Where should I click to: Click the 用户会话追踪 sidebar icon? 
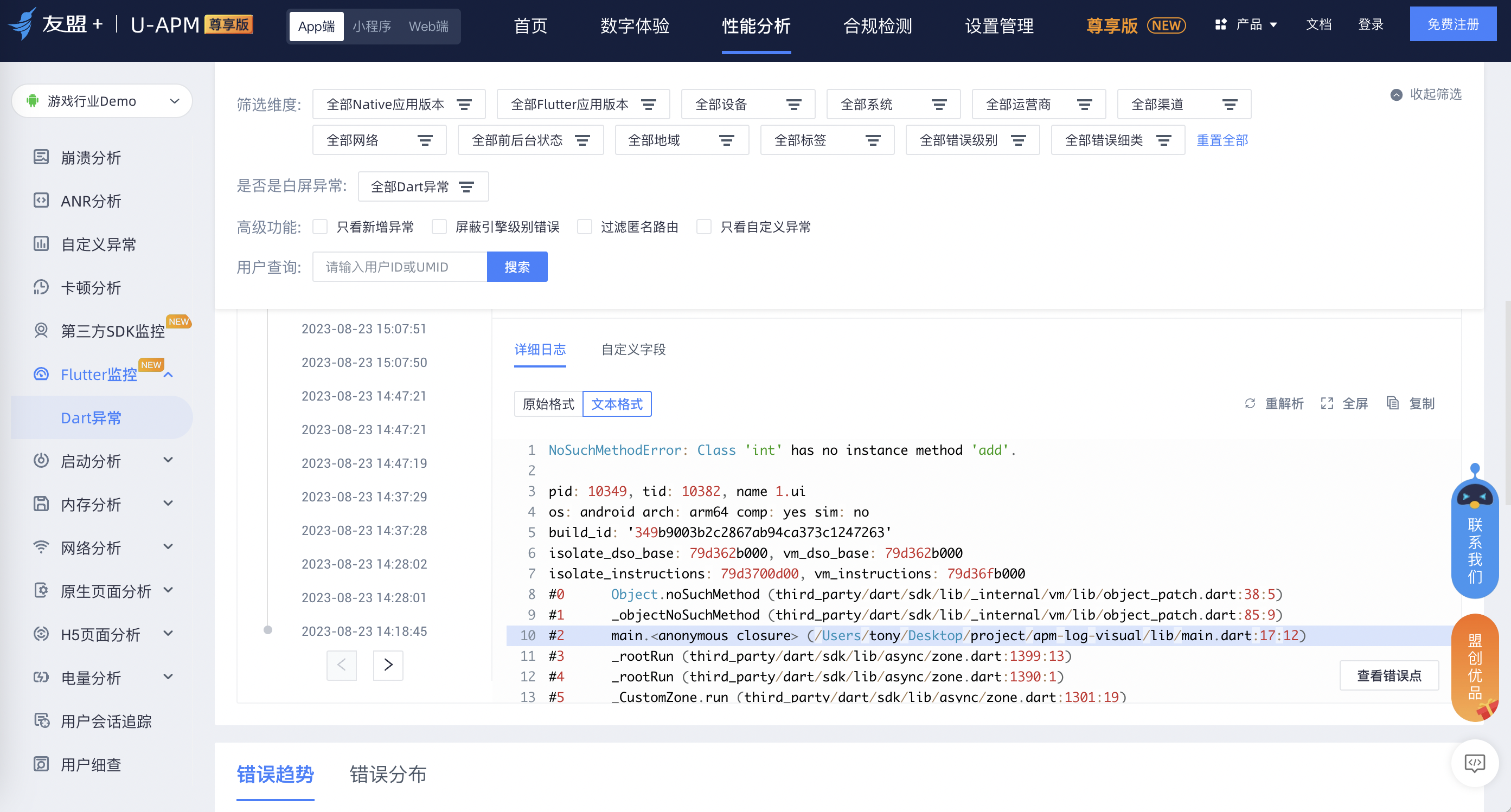tap(41, 720)
